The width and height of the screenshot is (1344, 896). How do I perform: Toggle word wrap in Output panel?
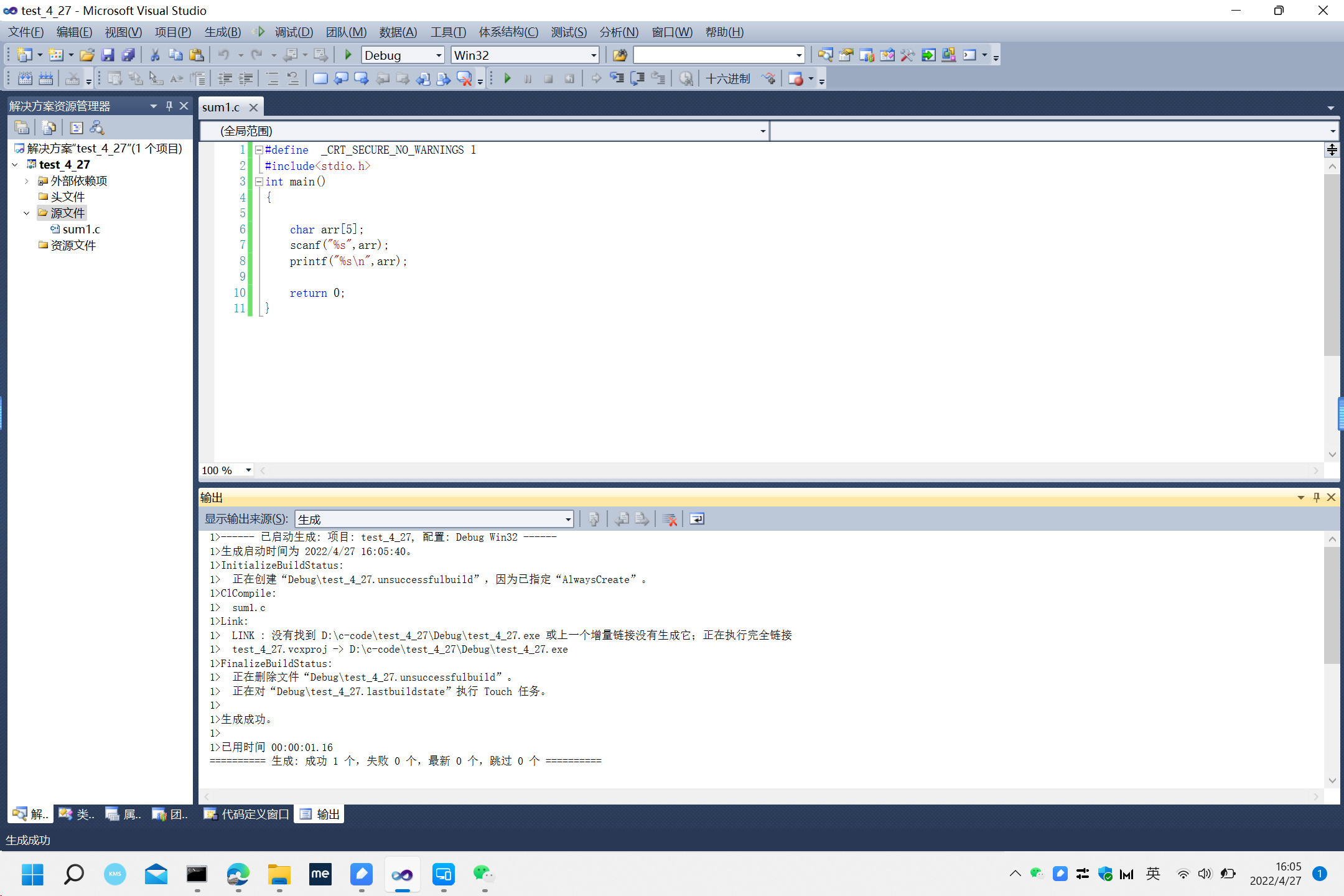pos(697,519)
